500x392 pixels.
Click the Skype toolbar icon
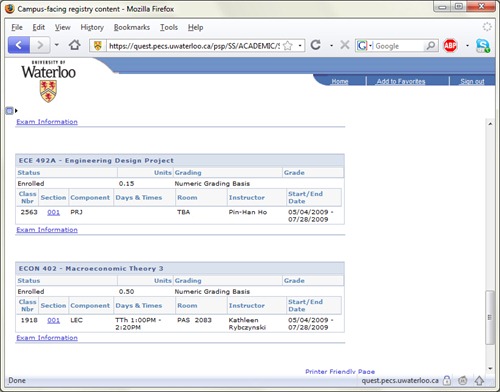click(x=483, y=46)
